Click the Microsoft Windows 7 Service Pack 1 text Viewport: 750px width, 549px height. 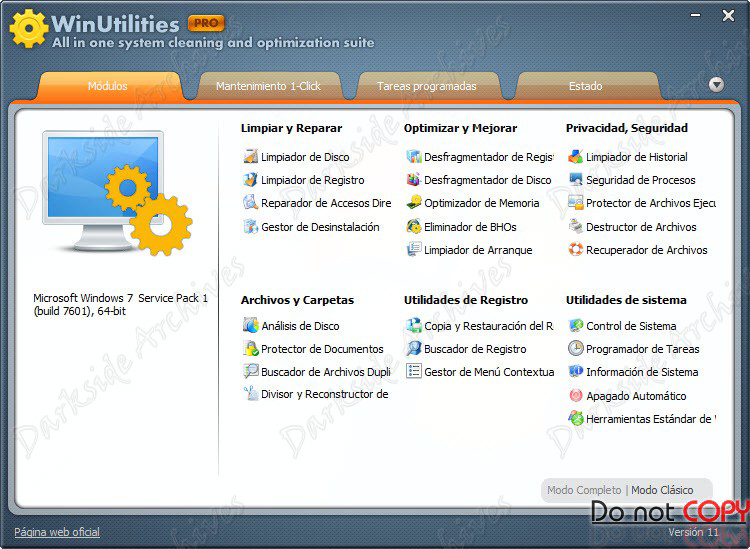pyautogui.click(x=121, y=304)
